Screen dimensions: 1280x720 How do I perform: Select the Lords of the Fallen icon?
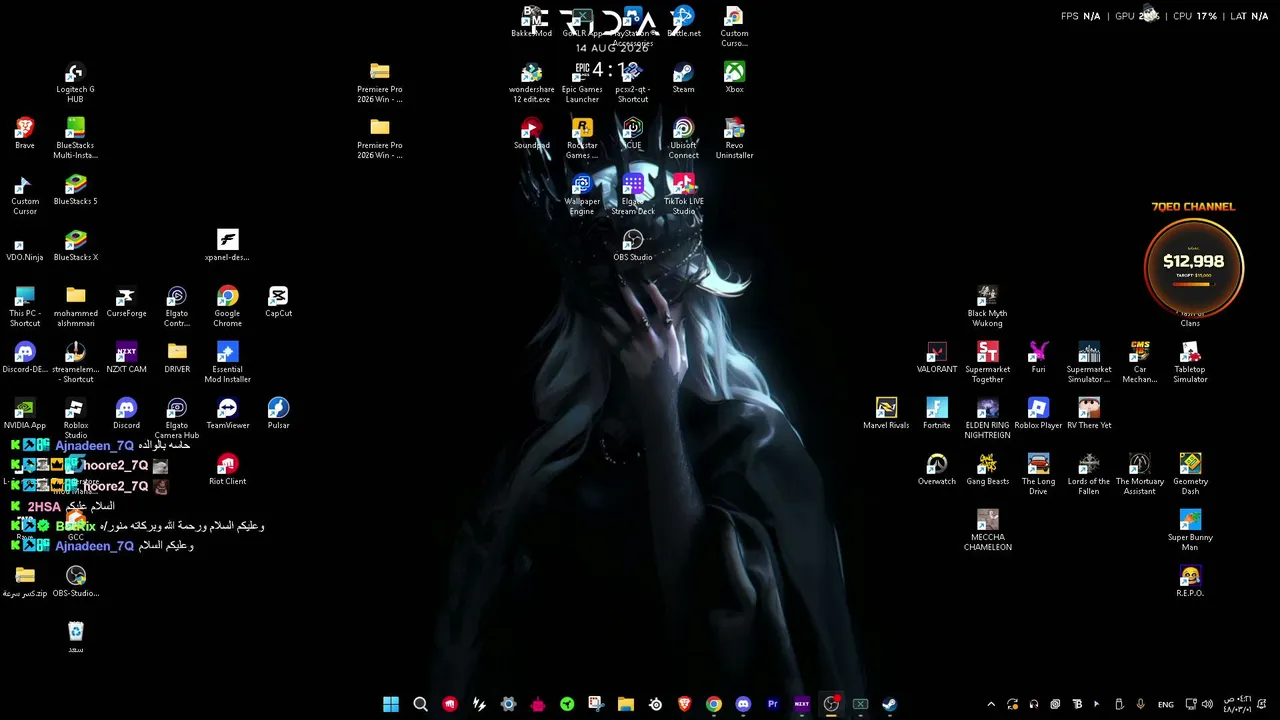pyautogui.click(x=1089, y=475)
